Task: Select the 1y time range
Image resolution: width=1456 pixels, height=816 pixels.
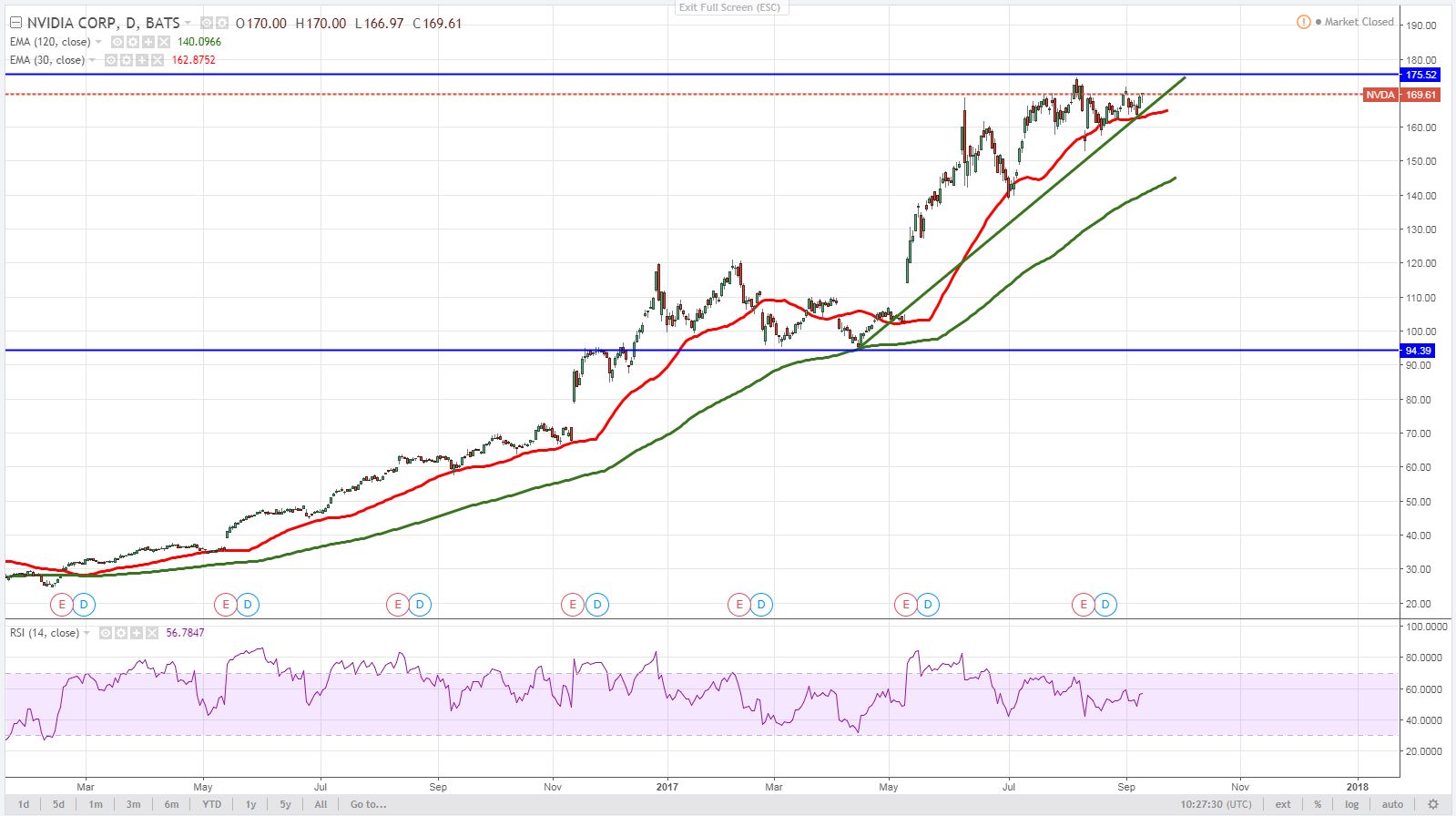Action: click(x=250, y=804)
